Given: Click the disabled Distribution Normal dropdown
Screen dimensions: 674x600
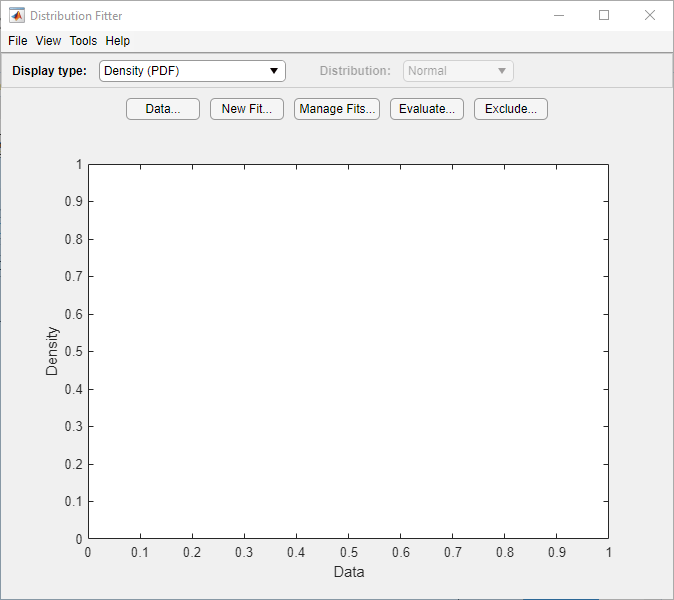Looking at the screenshot, I should 458,71.
